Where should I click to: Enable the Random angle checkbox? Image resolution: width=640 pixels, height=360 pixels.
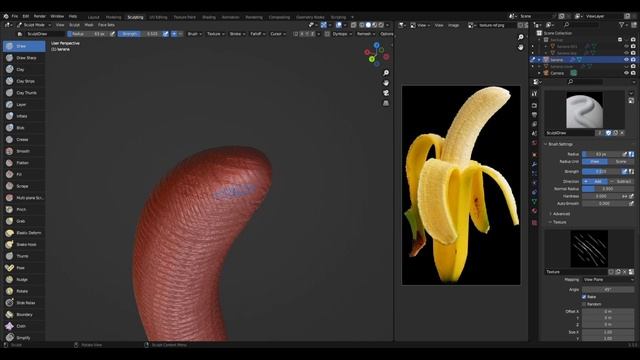(584, 304)
